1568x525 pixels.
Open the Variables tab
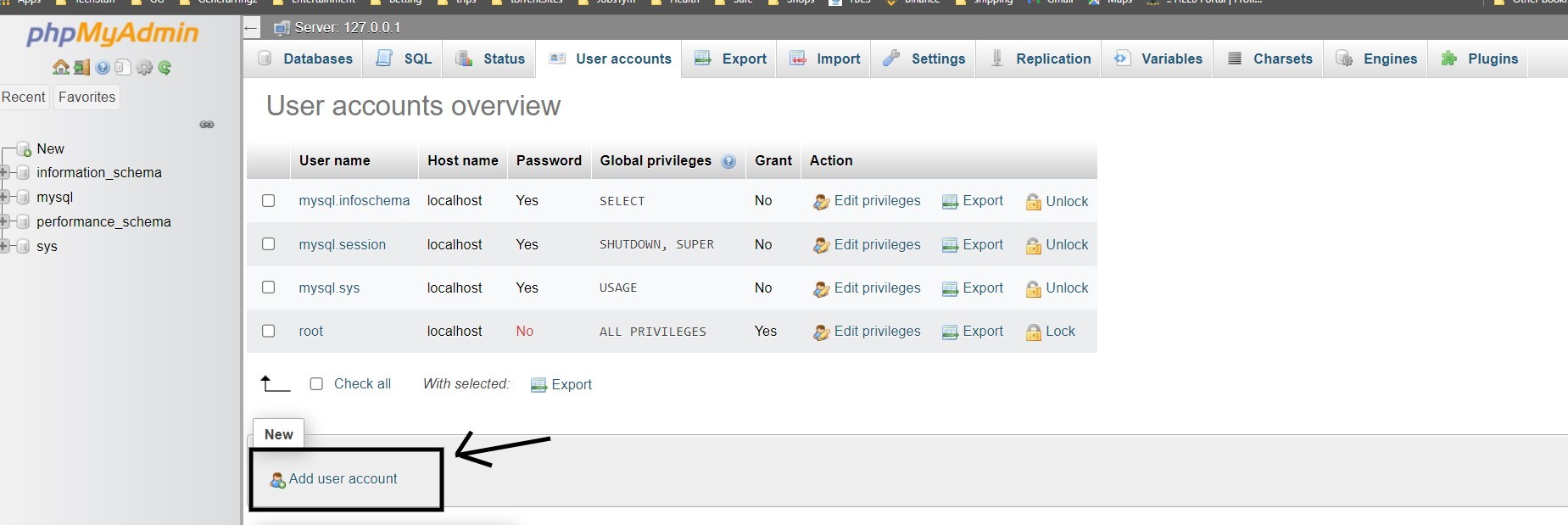tap(1158, 59)
